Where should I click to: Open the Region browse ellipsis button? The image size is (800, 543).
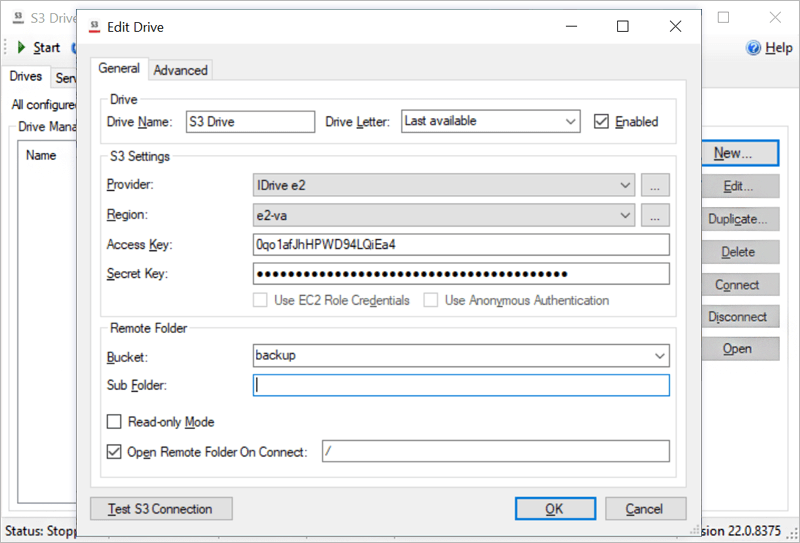655,215
